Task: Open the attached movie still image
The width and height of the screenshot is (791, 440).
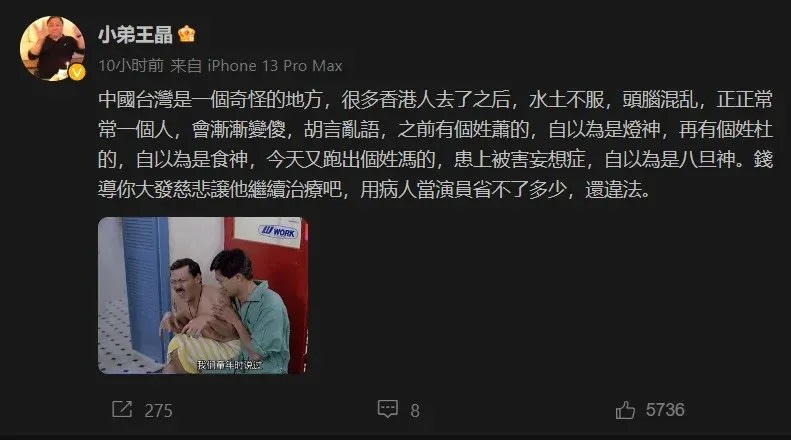Action: (203, 296)
